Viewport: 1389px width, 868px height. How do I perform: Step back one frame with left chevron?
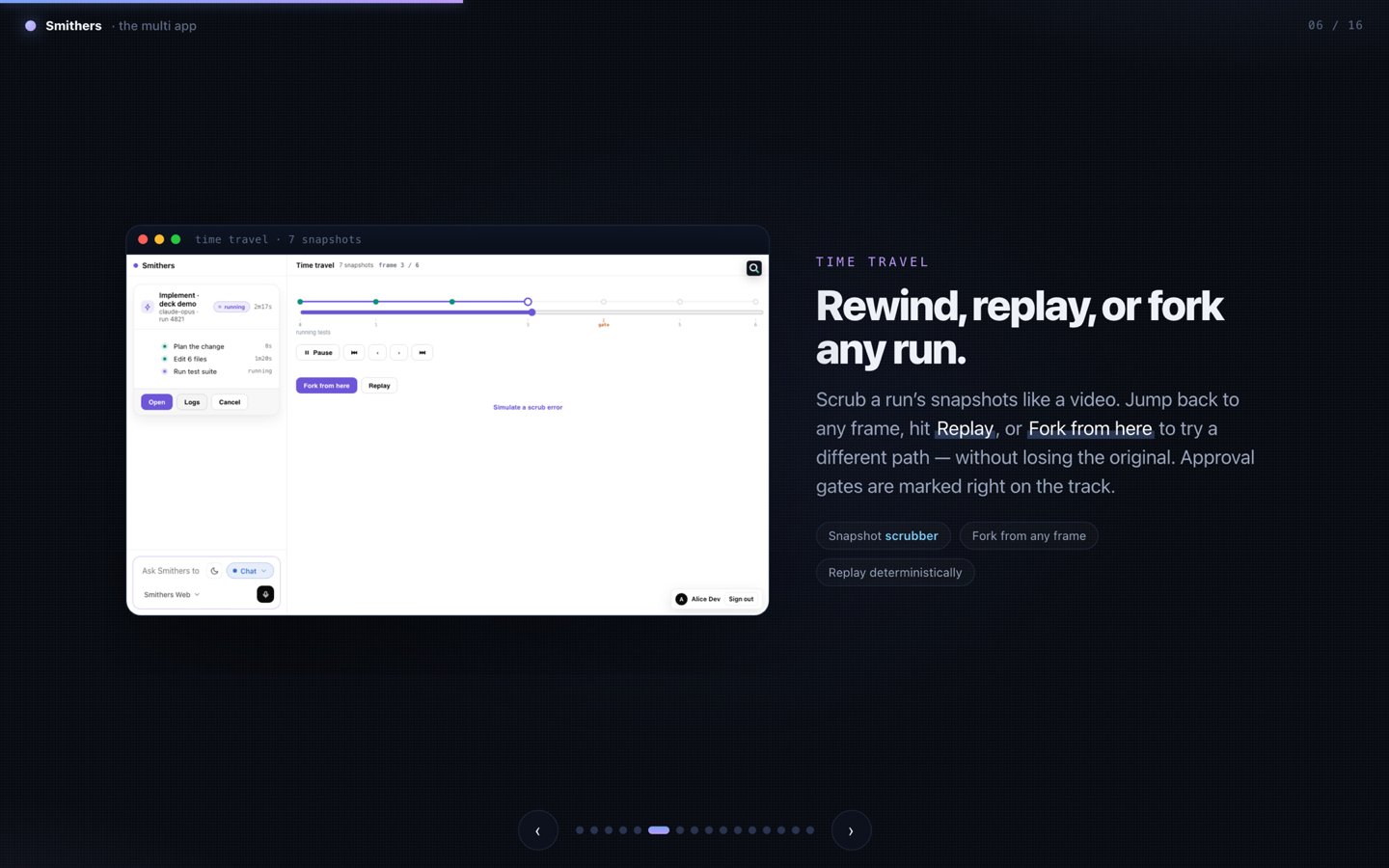point(377,352)
